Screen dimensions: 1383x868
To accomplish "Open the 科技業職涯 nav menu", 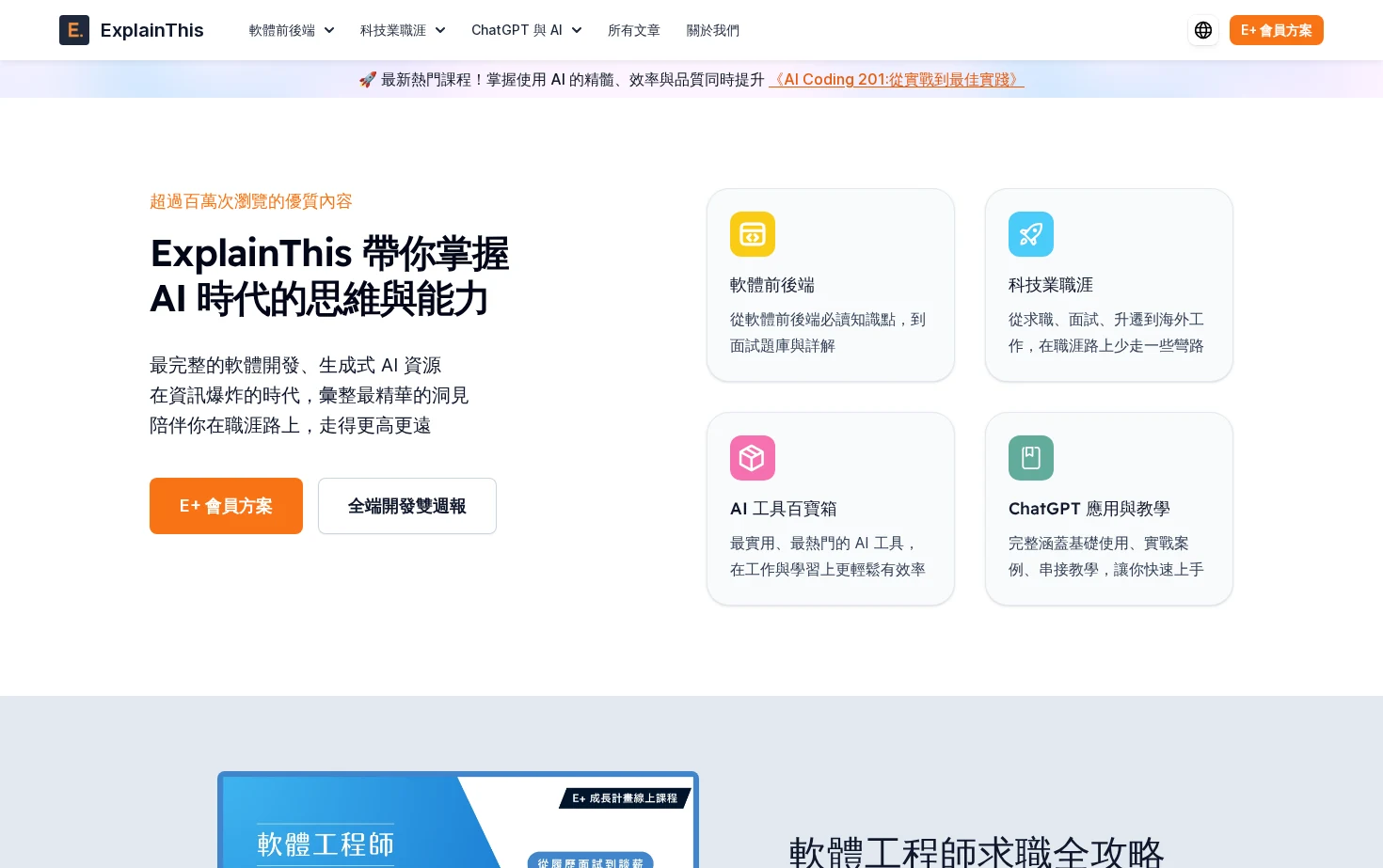I will click(403, 30).
